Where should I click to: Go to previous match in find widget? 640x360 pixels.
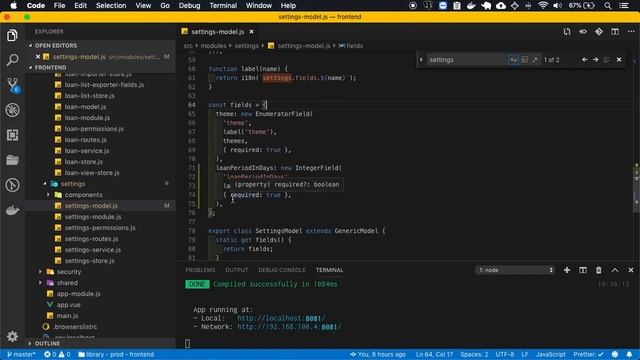coord(584,60)
